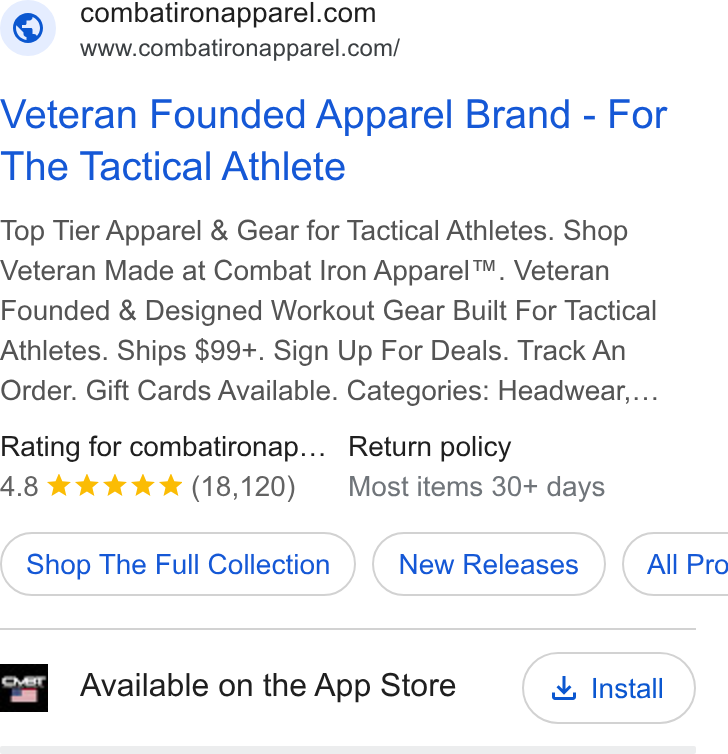This screenshot has height=754, width=728.
Task: Click the www.combatironapparel.com/ URL text
Action: click(x=240, y=48)
